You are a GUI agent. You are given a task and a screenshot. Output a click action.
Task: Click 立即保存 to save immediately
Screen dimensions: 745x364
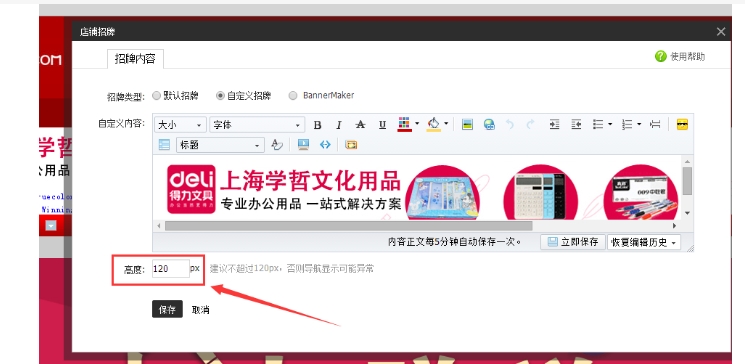point(573,242)
